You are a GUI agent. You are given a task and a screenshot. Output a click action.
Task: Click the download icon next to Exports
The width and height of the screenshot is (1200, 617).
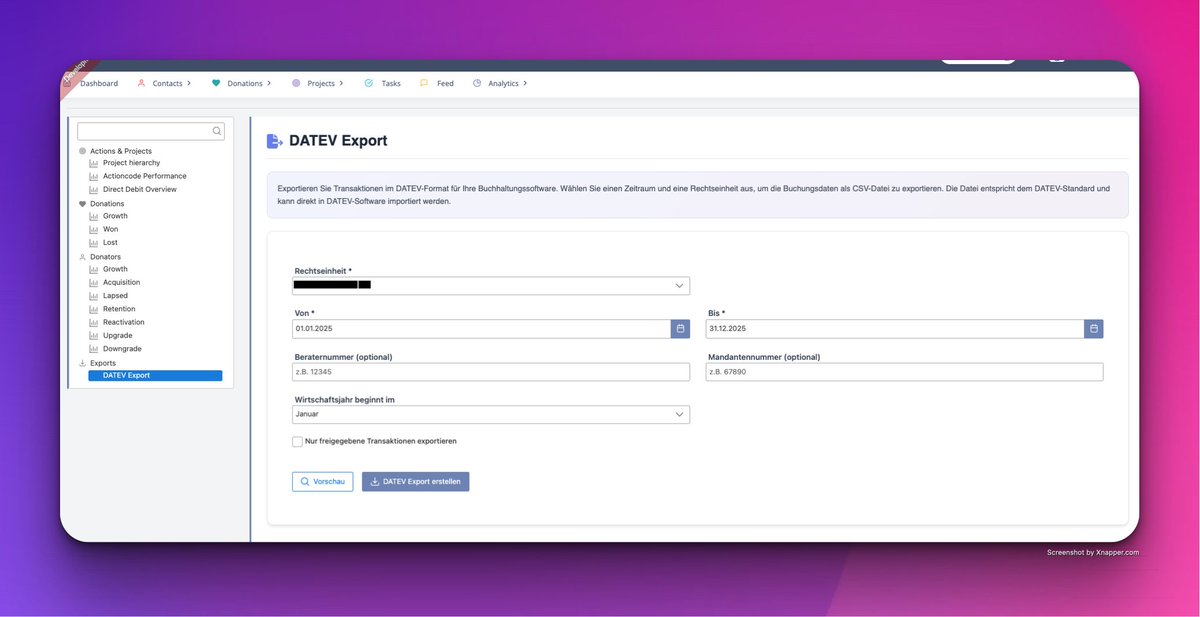[x=83, y=362]
